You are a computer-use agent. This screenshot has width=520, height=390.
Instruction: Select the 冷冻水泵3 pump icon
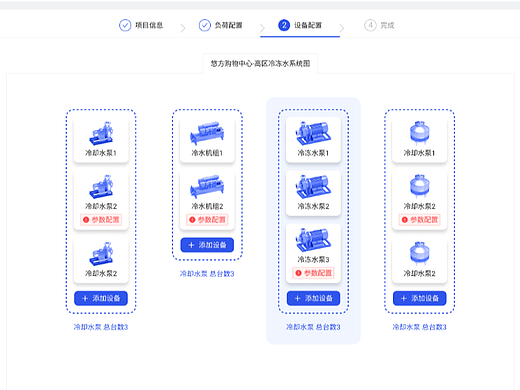(313, 240)
